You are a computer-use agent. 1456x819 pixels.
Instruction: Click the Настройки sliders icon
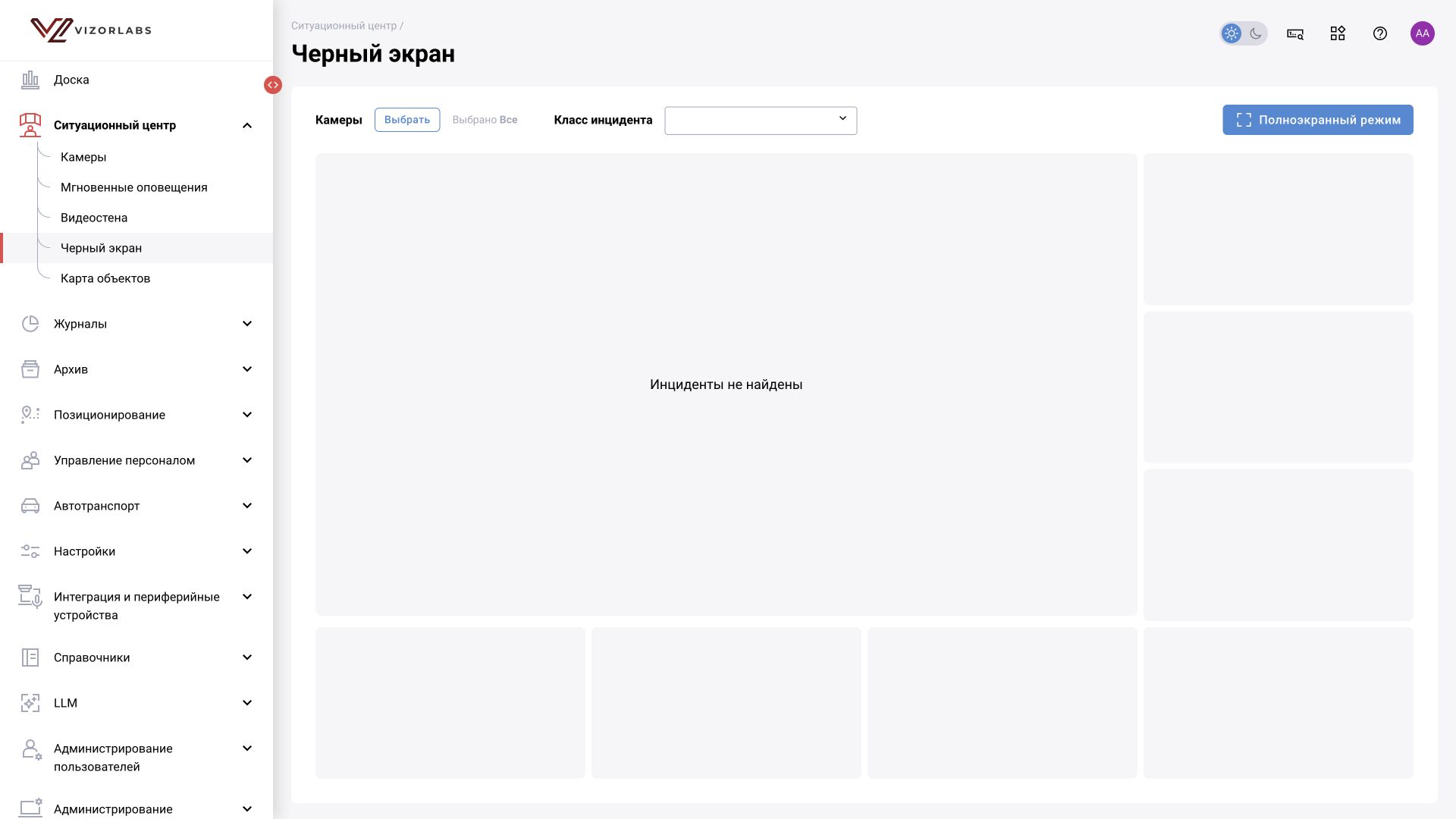click(30, 551)
